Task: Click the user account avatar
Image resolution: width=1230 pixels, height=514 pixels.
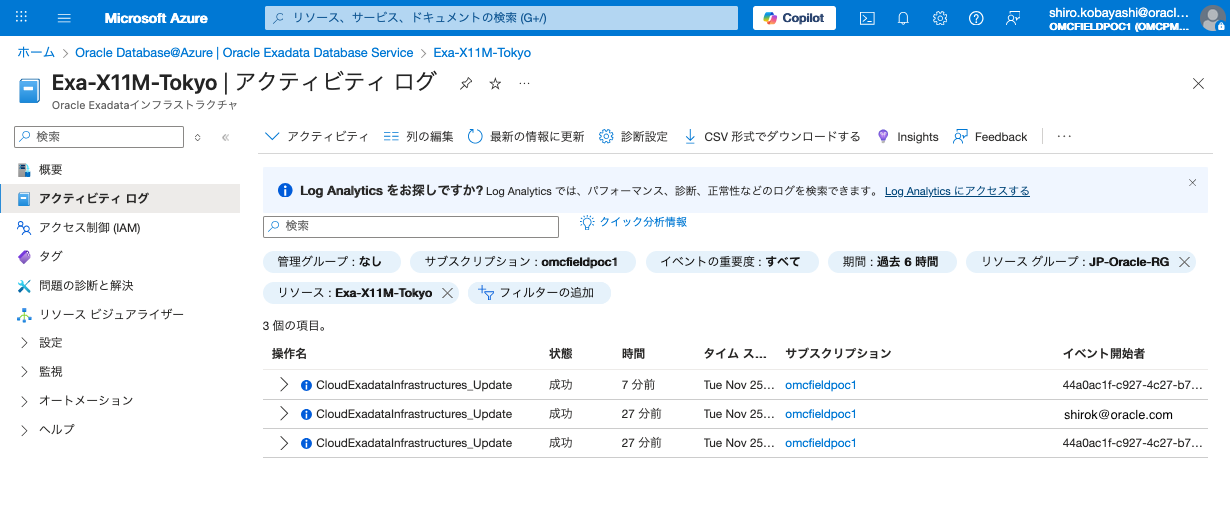Action: click(x=1211, y=18)
